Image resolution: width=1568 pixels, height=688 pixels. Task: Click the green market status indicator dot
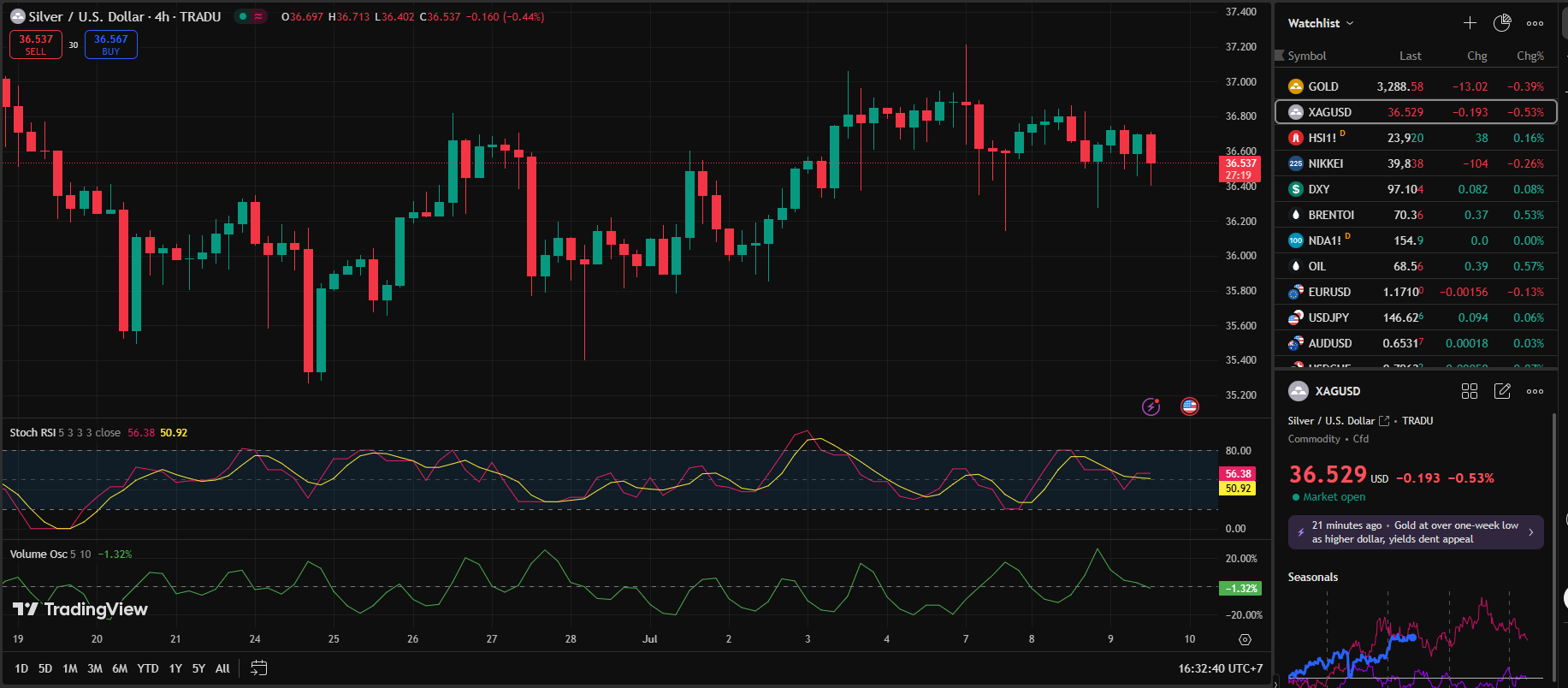click(x=244, y=16)
